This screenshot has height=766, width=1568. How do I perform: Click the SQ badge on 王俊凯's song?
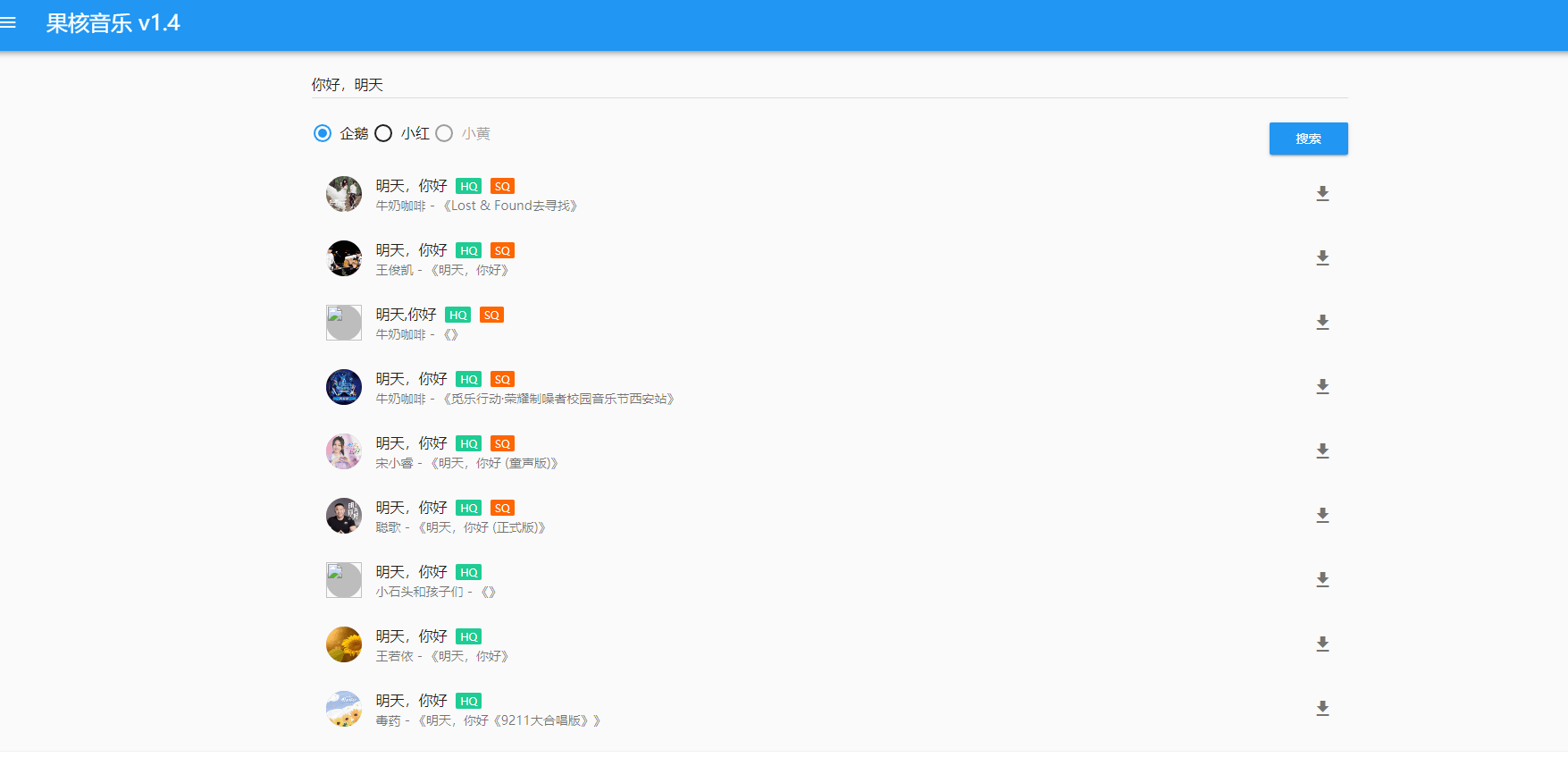502,251
